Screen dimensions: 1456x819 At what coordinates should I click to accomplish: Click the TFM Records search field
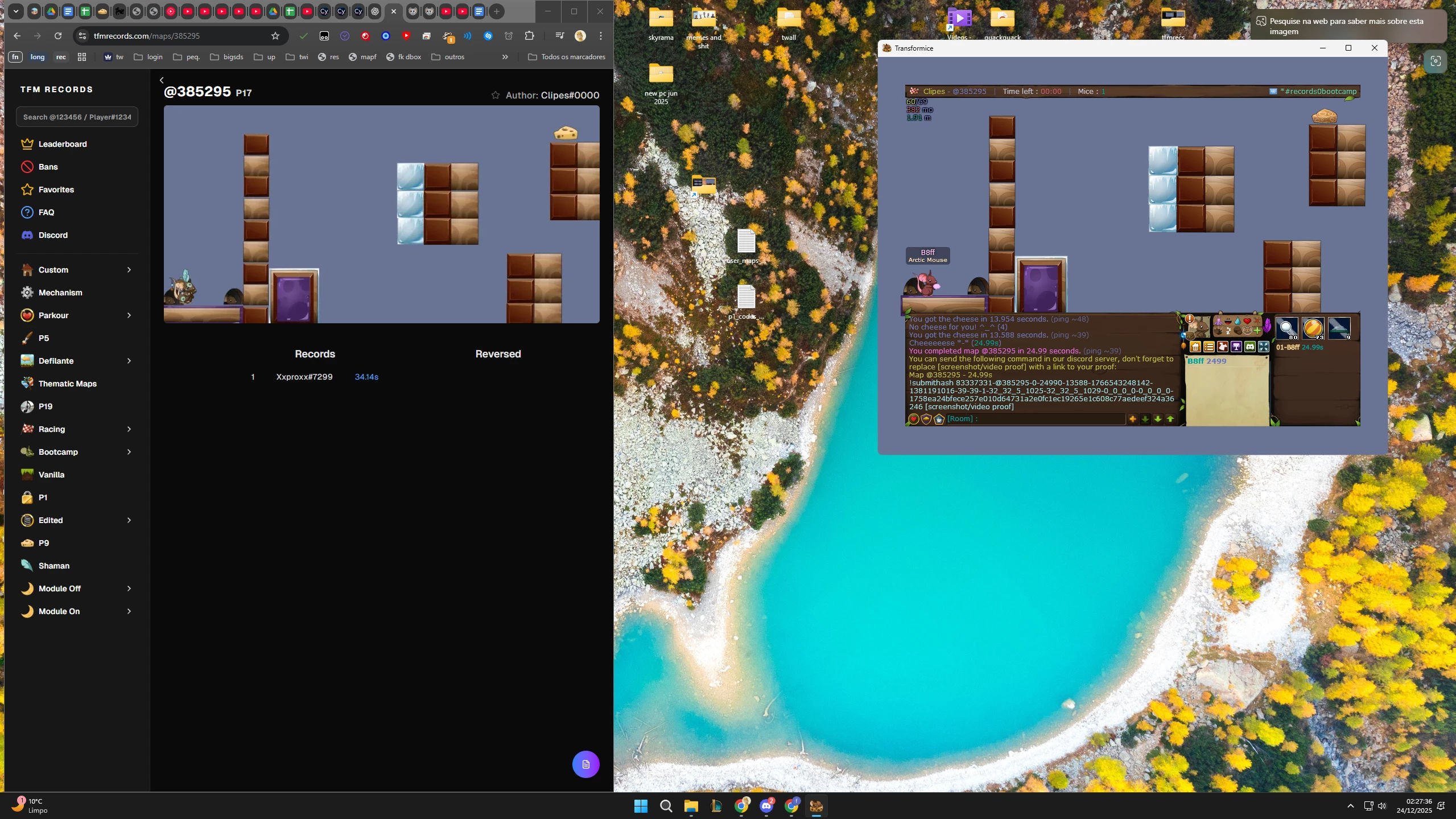coord(77,117)
